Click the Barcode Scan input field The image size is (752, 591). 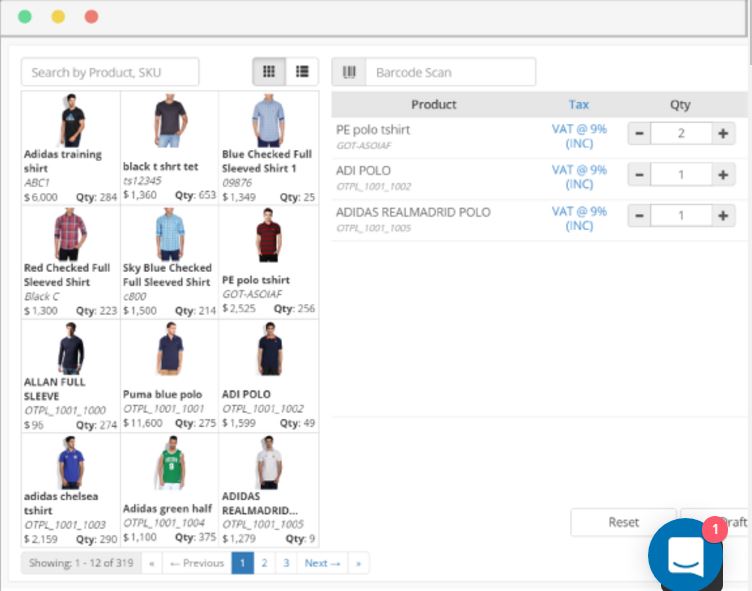coord(450,72)
